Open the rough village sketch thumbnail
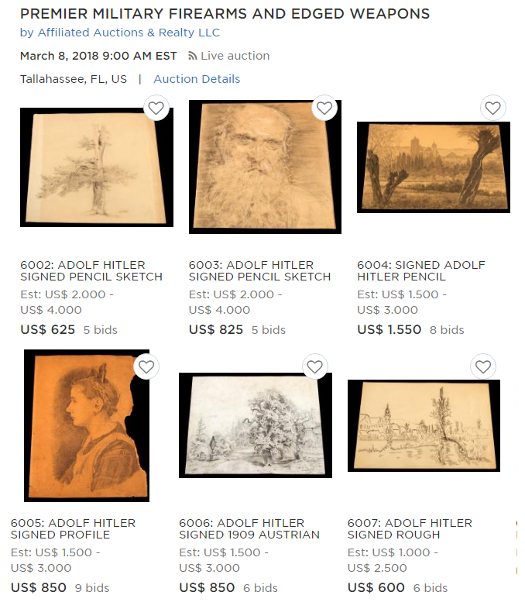Screen dimensions: 525x609 pyautogui.click(x=424, y=426)
